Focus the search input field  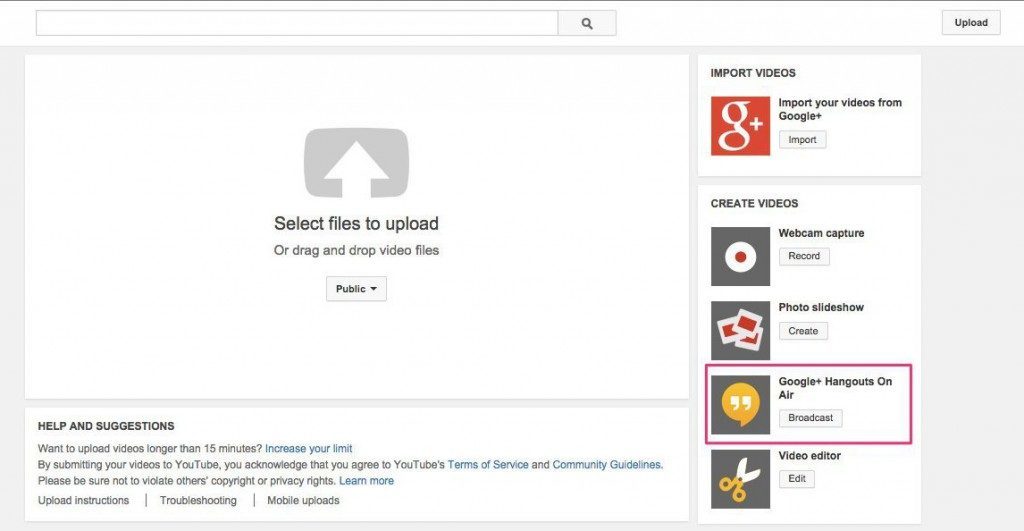[x=297, y=23]
